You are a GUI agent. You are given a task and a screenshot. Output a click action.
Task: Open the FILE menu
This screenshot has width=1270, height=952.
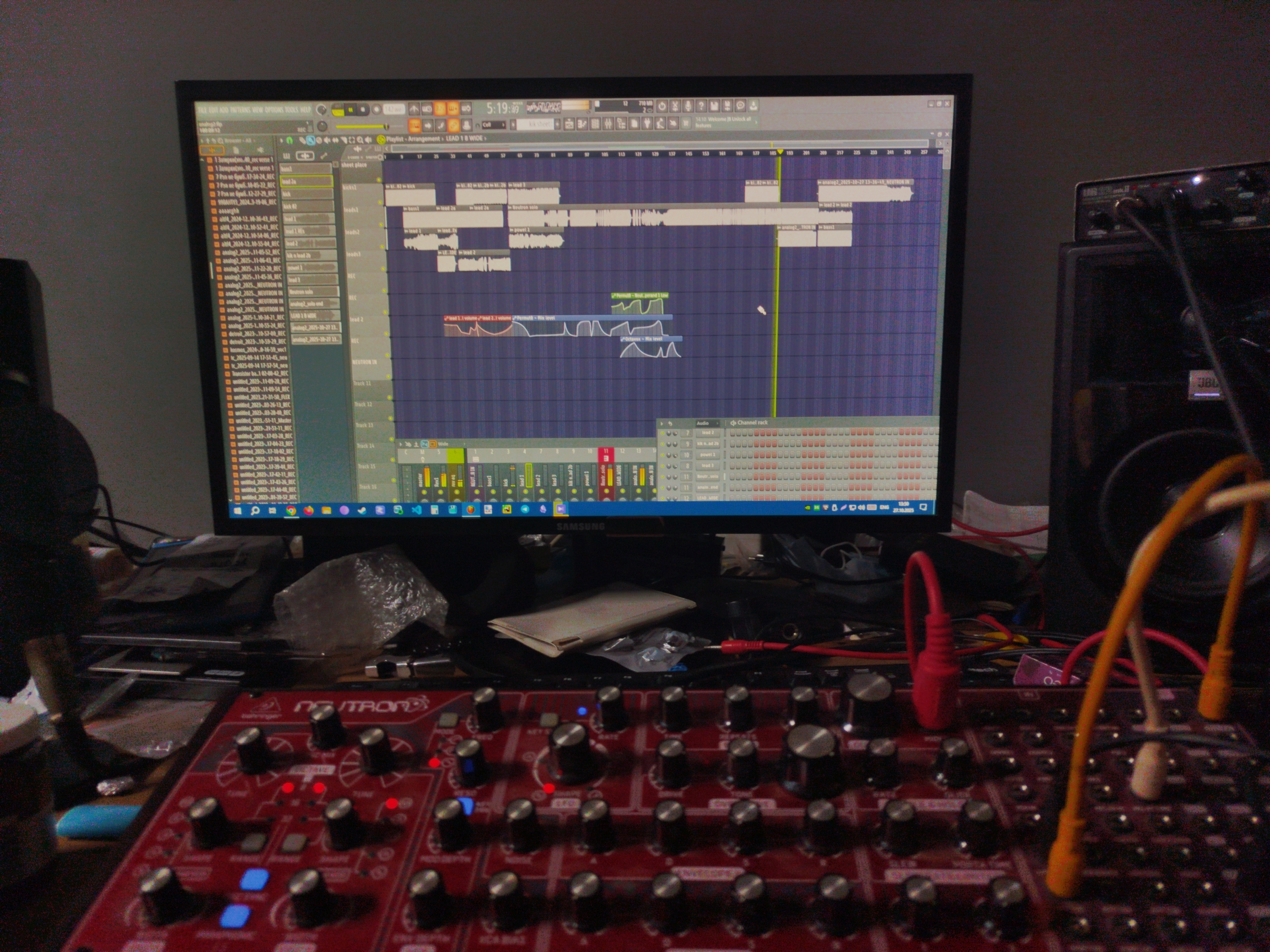pos(202,110)
